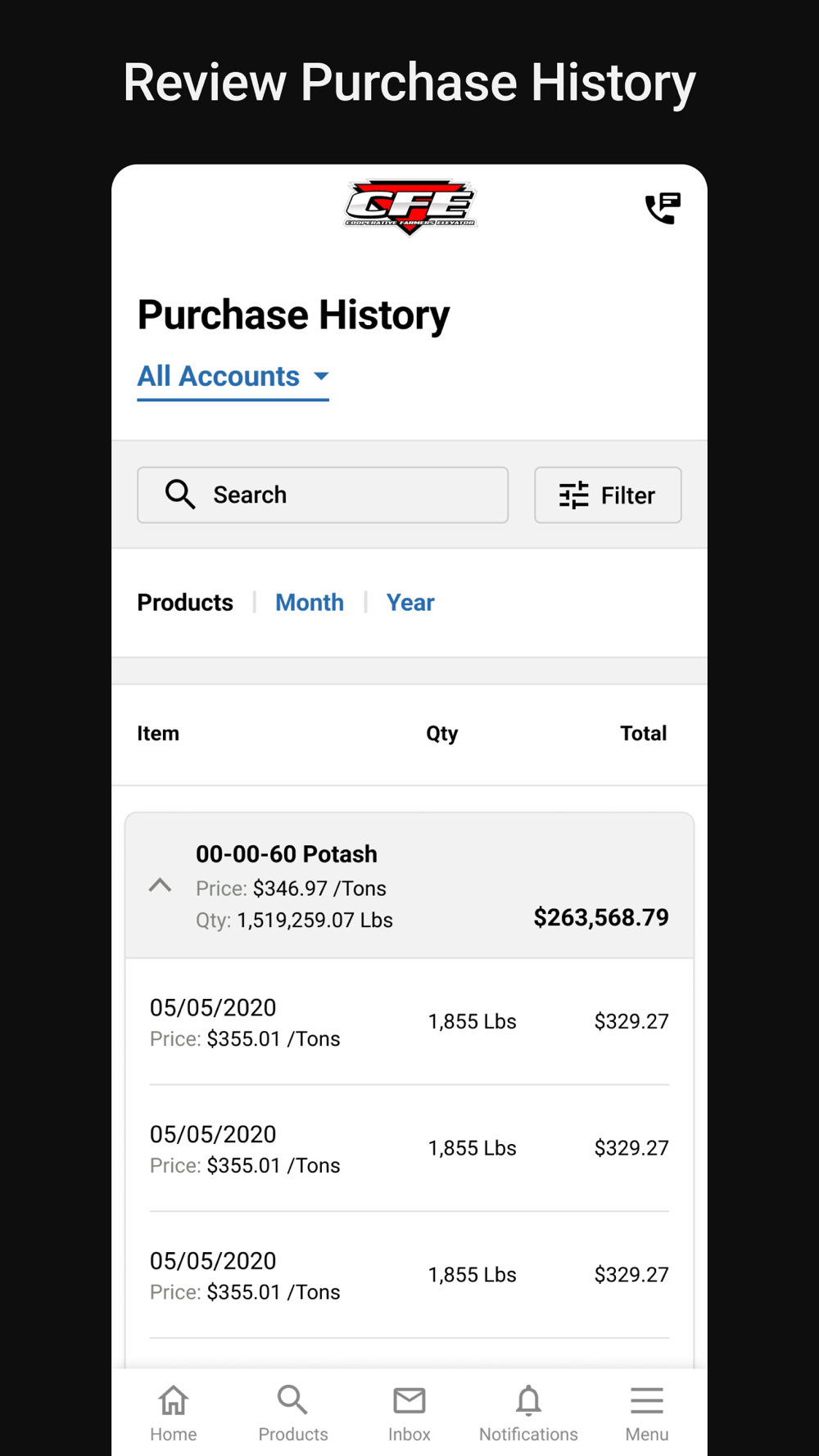Viewport: 819px width, 1456px height.
Task: Collapse the 00-00-60 Potash group
Action: 161,886
